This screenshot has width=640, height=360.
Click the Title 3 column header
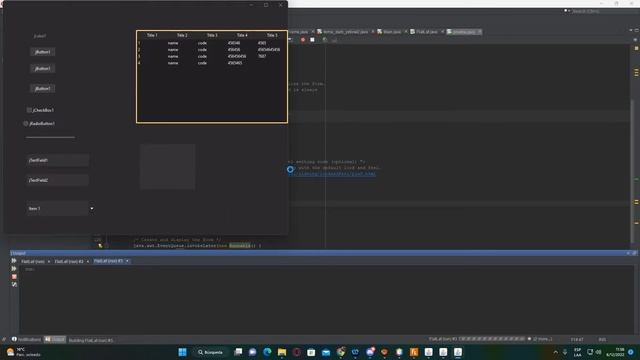coord(212,36)
